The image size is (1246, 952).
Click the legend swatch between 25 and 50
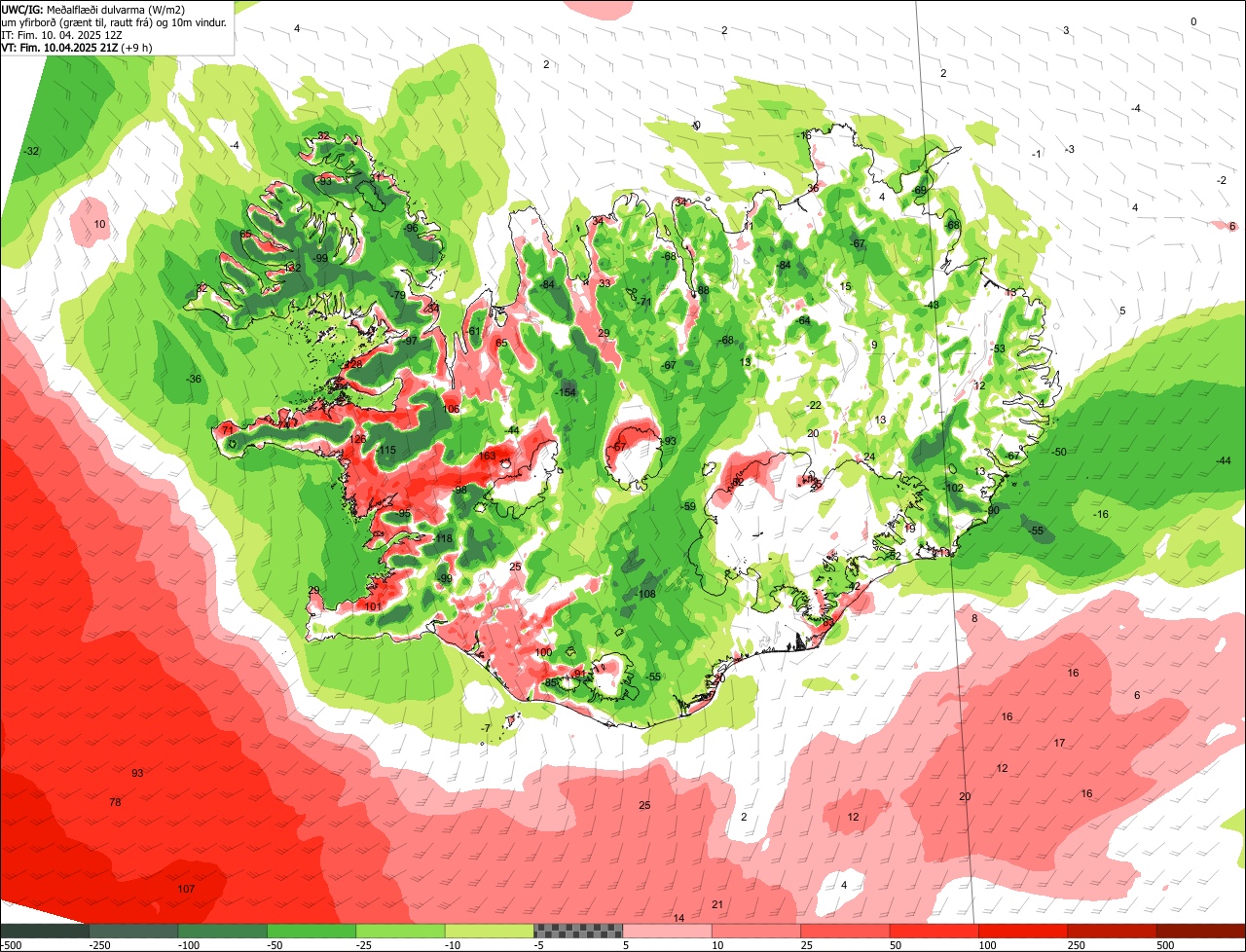845,931
